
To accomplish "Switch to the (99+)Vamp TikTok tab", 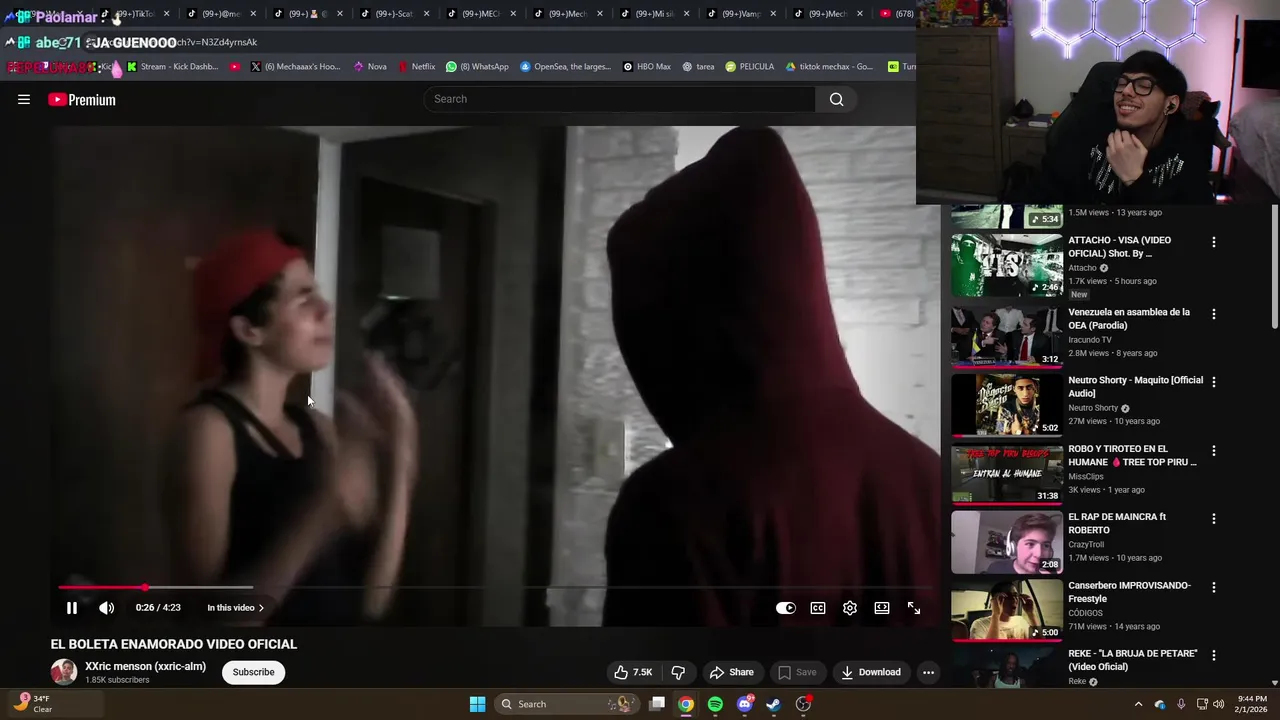I will (x=740, y=14).
